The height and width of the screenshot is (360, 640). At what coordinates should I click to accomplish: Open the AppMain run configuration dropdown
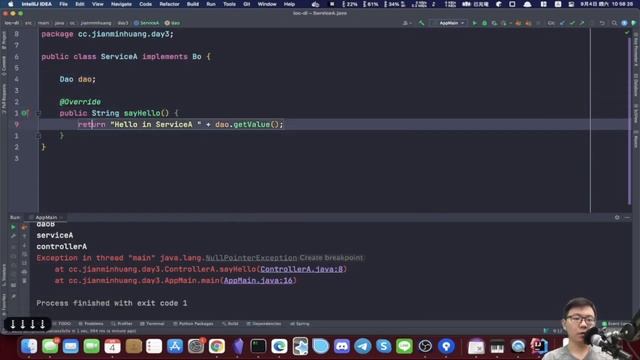click(x=449, y=23)
